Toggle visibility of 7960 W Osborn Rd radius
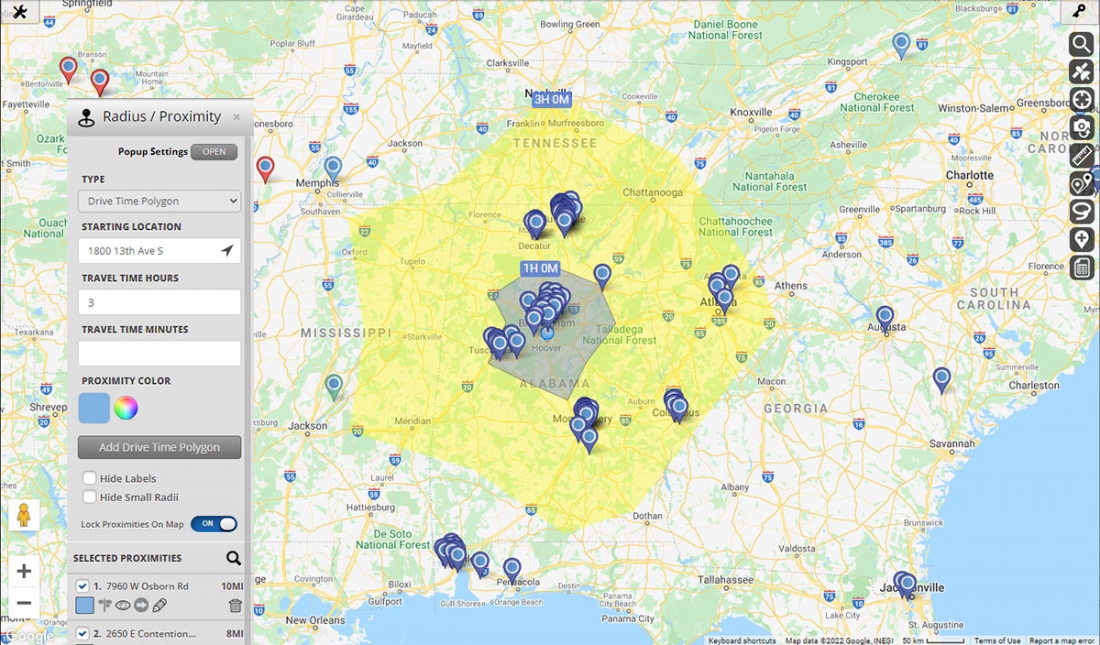The image size is (1100, 645). point(123,605)
